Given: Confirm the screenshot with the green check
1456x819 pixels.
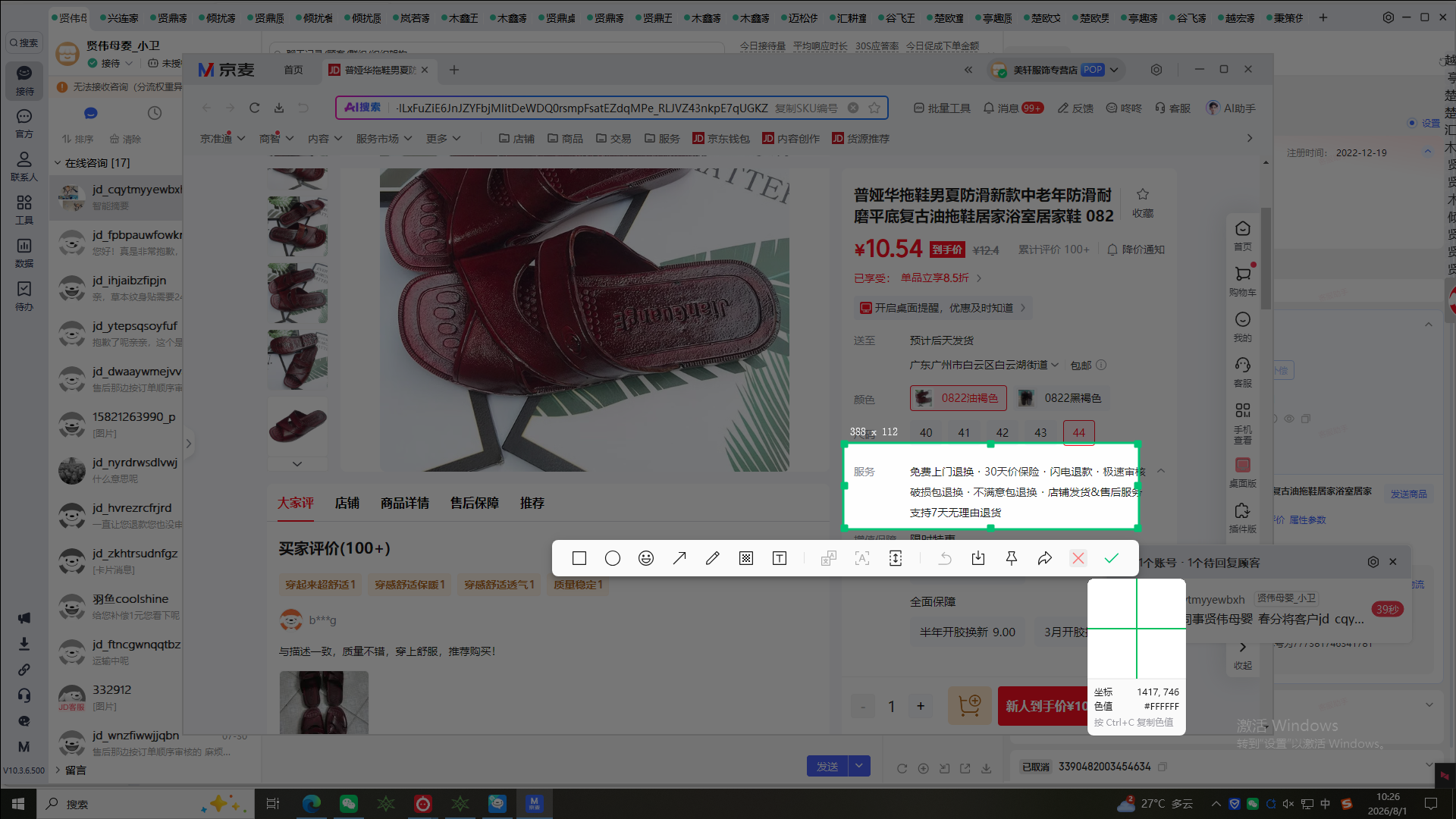Looking at the screenshot, I should [1112, 559].
